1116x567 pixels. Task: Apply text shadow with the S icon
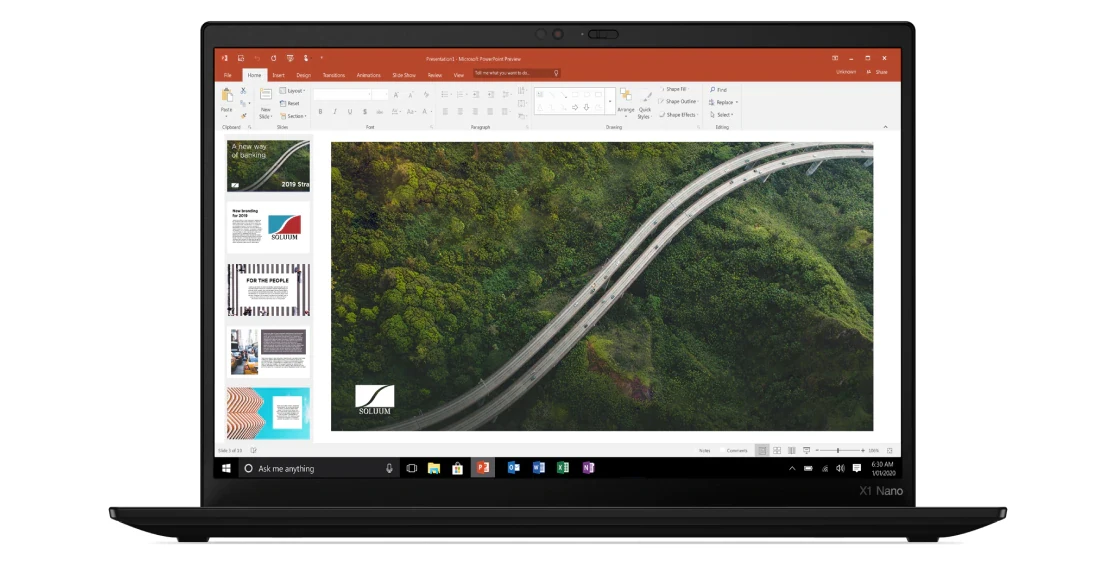tap(365, 112)
